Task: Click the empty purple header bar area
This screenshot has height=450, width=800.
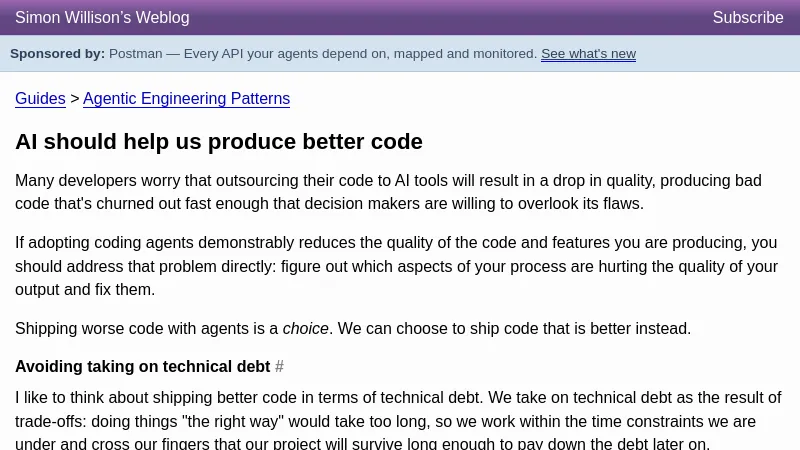Action: point(450,18)
